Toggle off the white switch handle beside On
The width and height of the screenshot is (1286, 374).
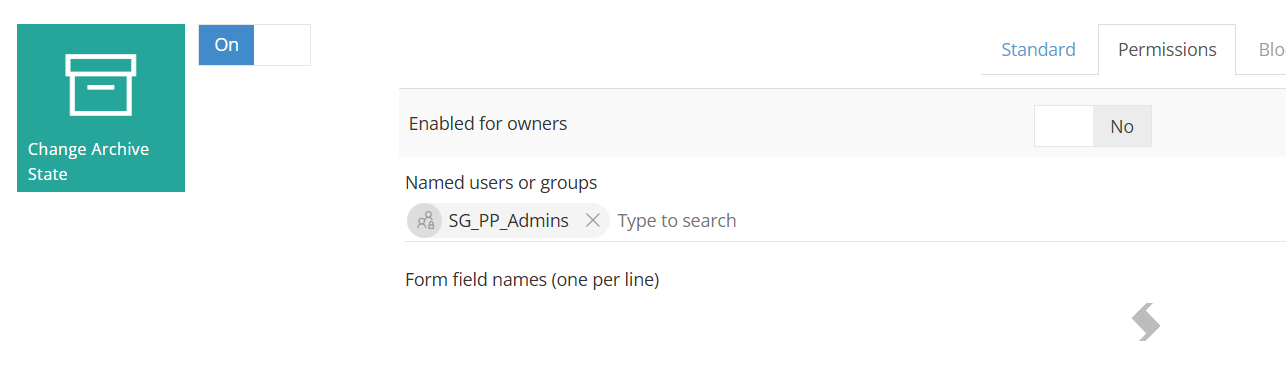[x=282, y=45]
